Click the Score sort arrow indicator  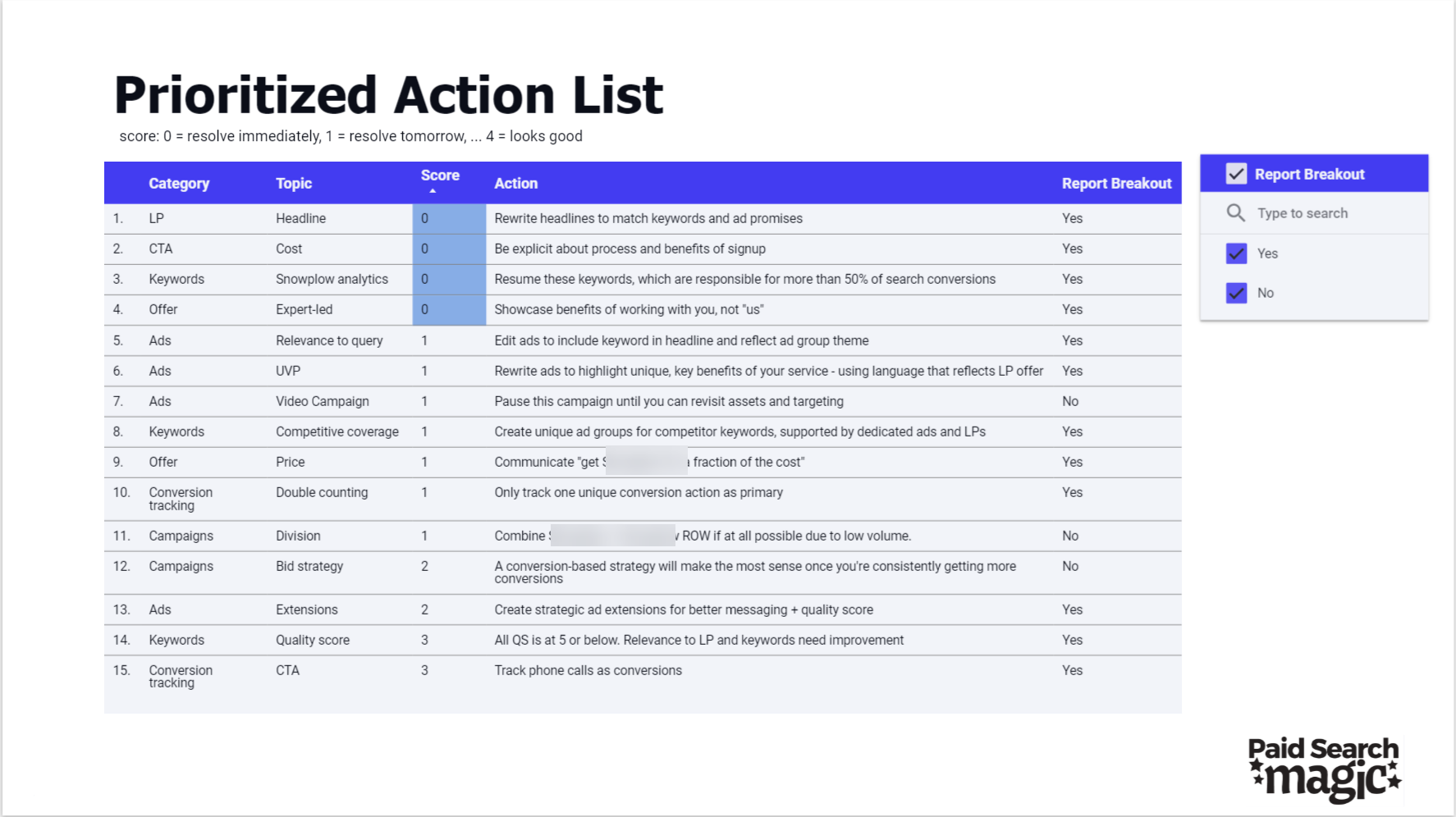click(x=433, y=191)
